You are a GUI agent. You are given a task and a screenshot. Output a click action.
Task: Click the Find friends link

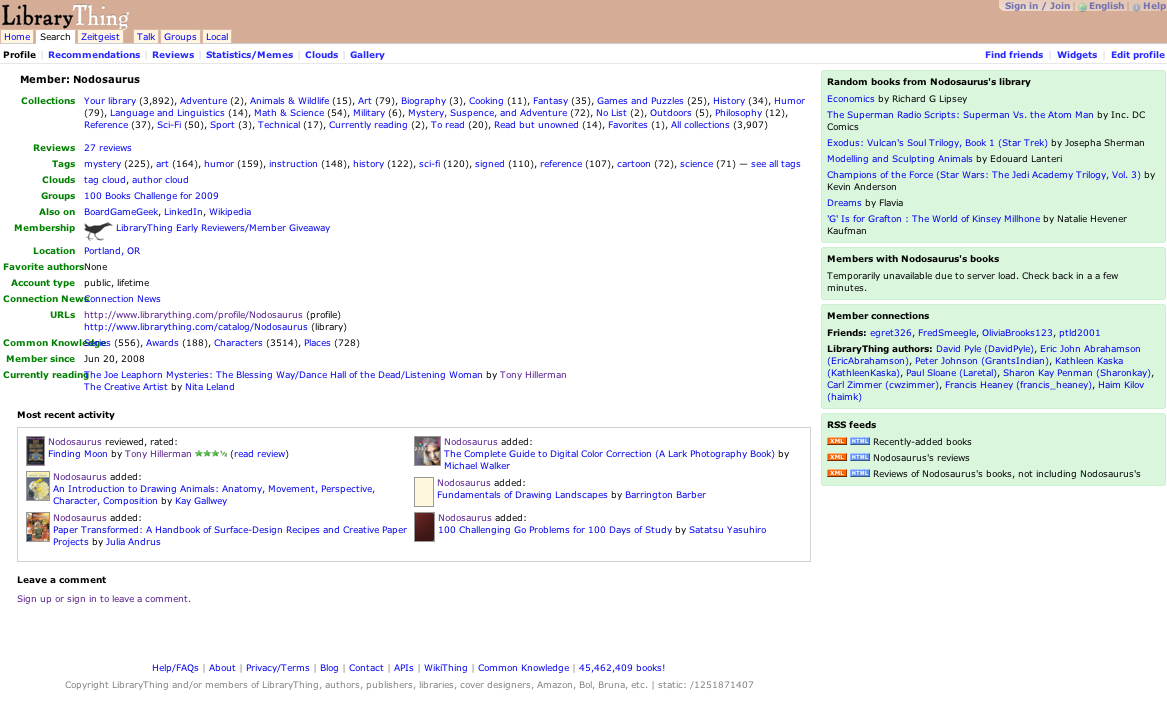(x=1014, y=55)
